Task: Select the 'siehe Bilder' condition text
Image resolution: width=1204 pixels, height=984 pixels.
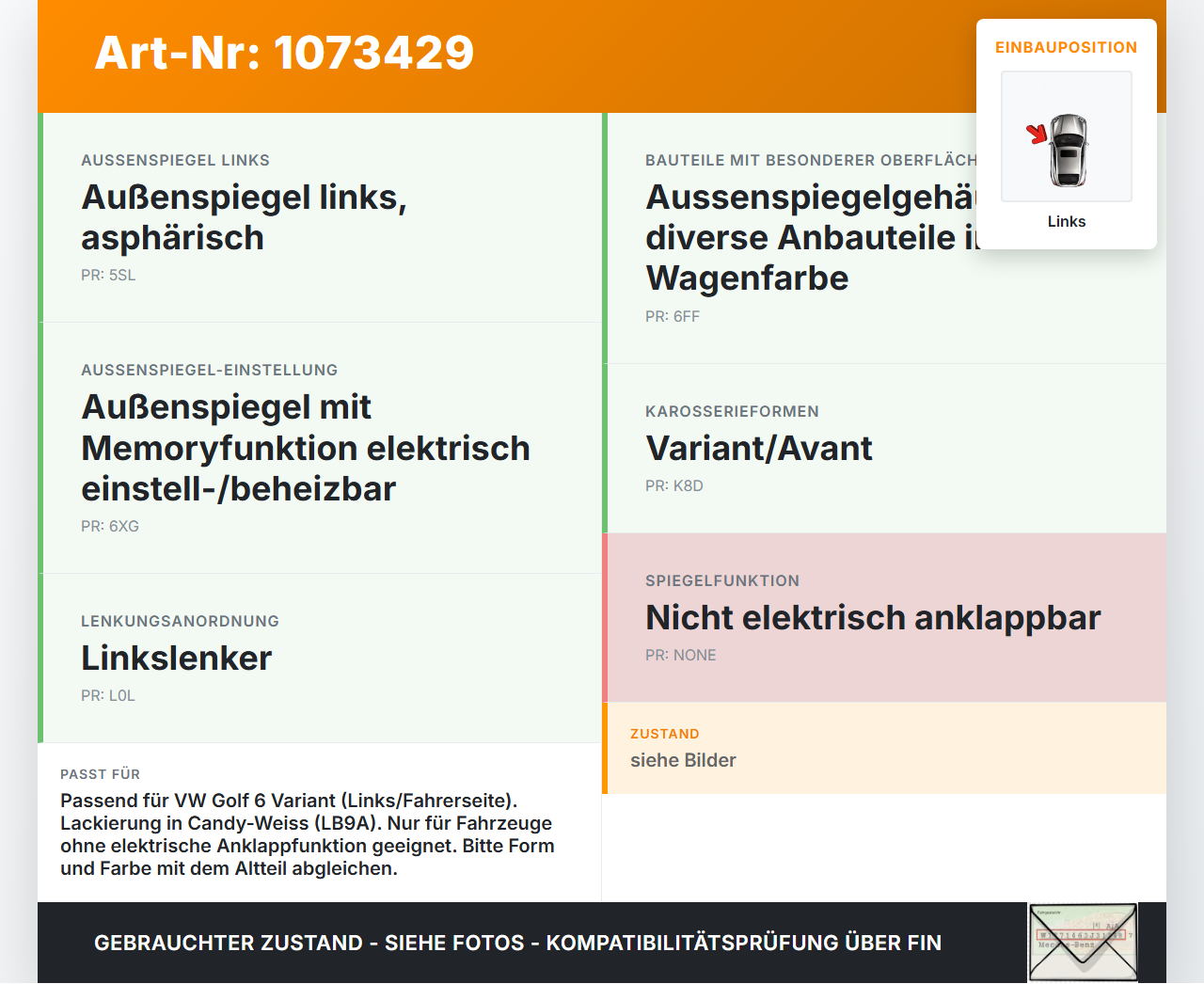Action: [x=683, y=760]
